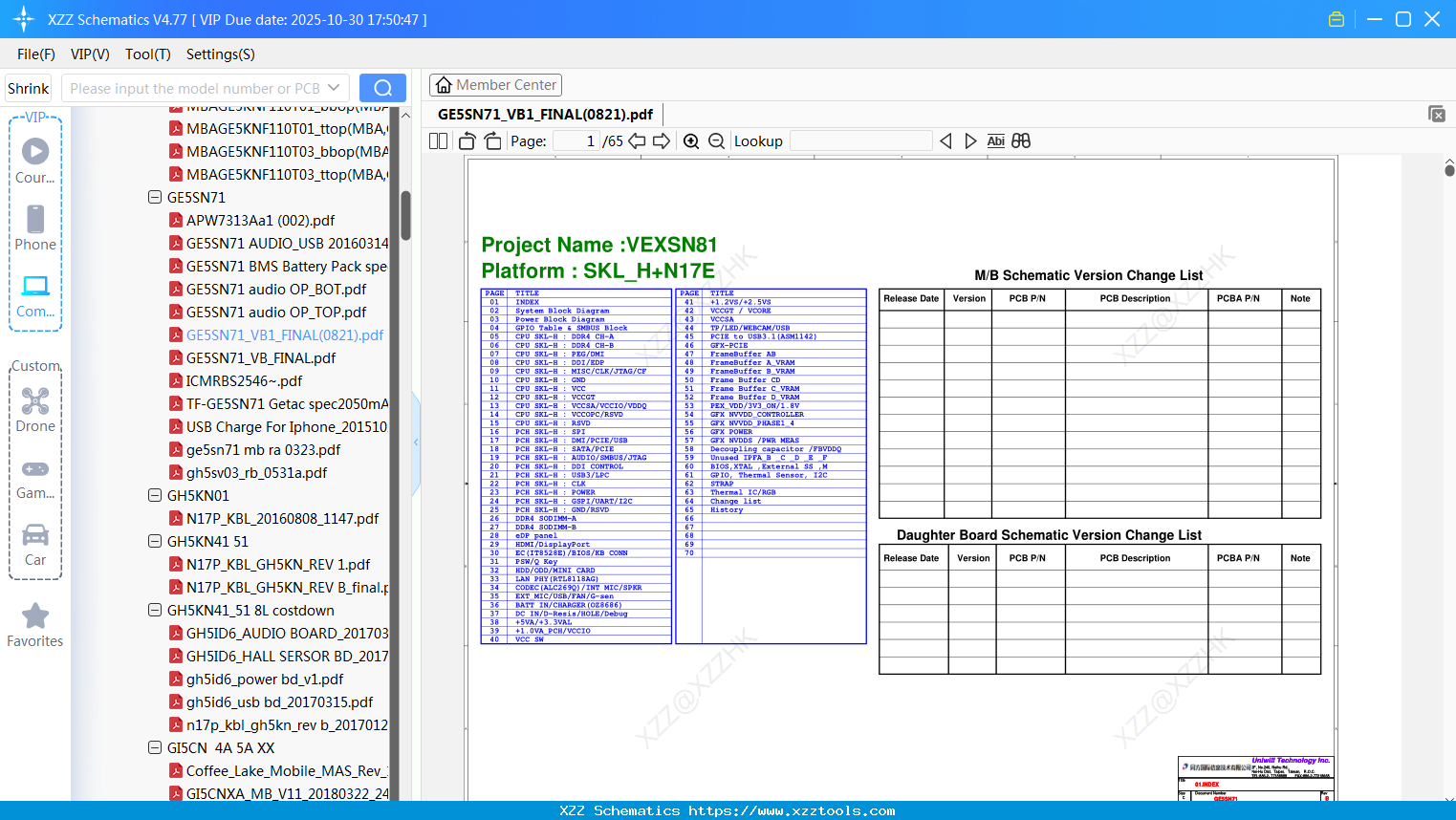Open the Drone sidebar category

[x=35, y=410]
